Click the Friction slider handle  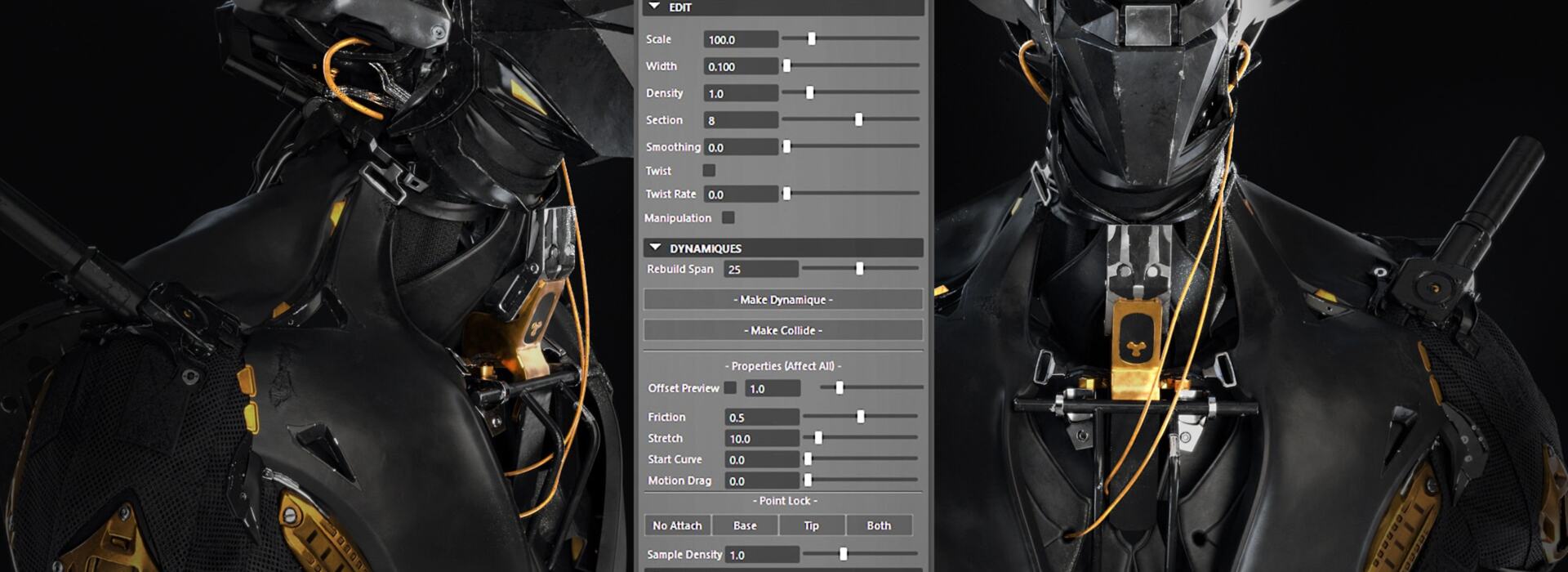click(x=860, y=416)
